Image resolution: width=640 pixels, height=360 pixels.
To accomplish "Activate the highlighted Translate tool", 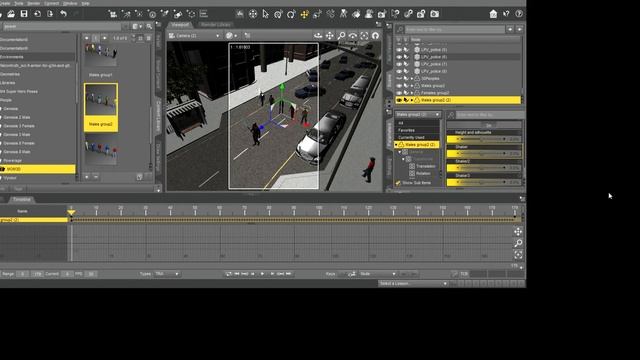I will [x=304, y=14].
